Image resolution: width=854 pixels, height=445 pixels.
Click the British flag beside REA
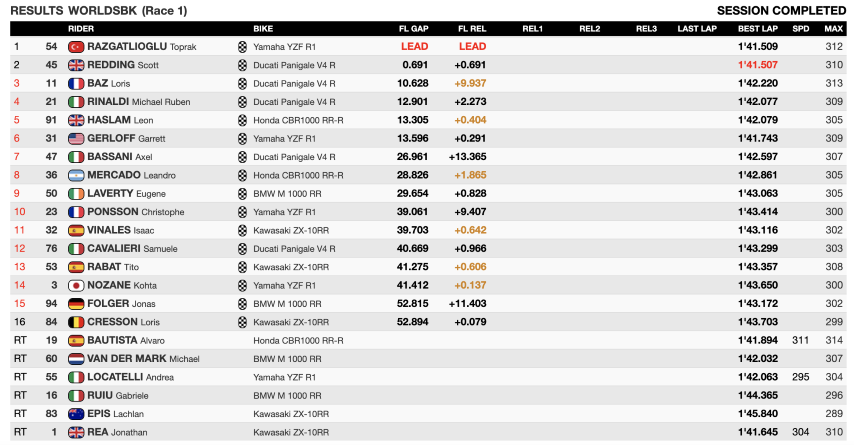(x=76, y=432)
